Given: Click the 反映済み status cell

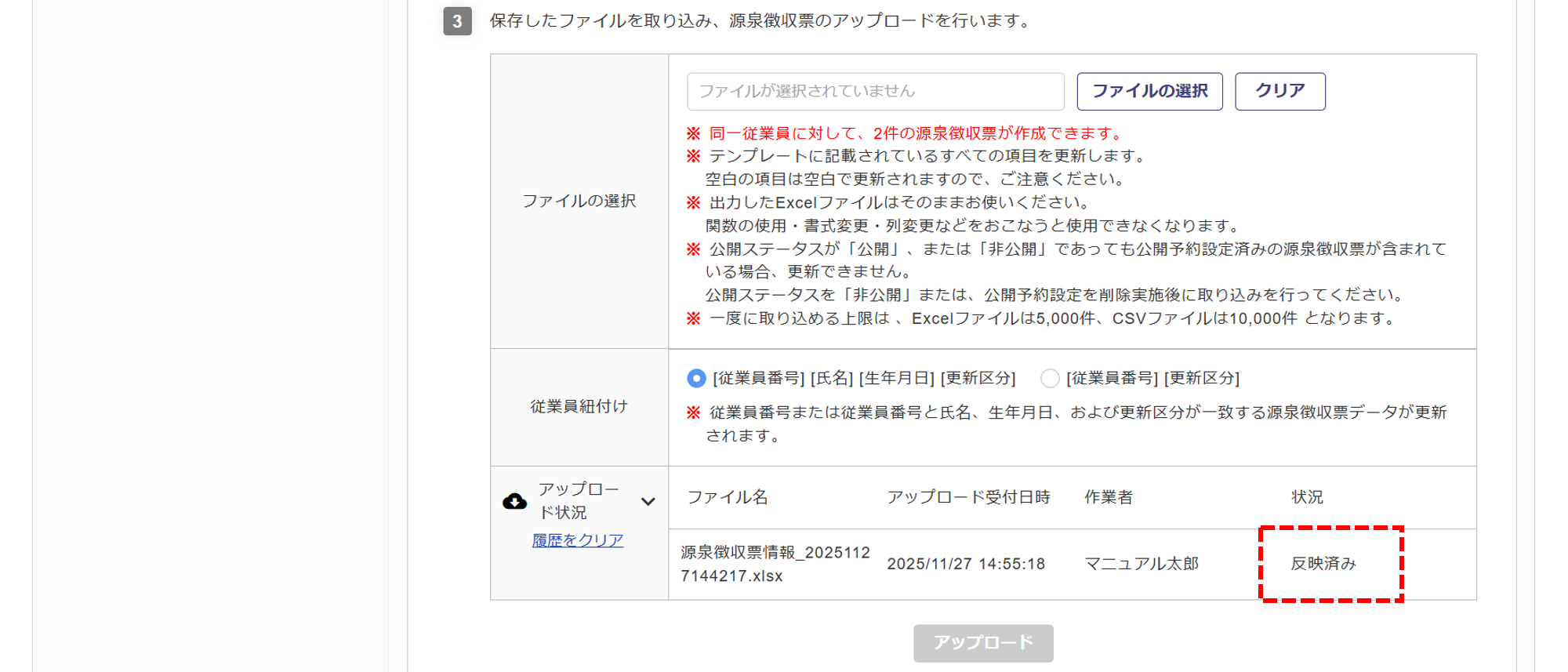Looking at the screenshot, I should coord(1323,564).
